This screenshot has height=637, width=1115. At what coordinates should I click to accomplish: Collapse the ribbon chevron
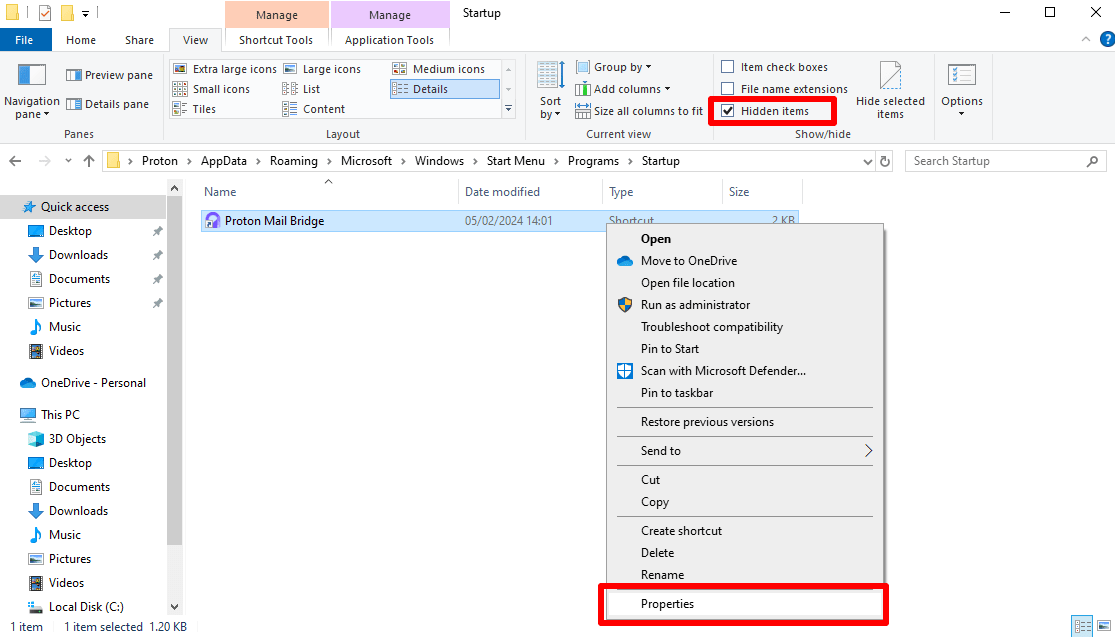pyautogui.click(x=1086, y=40)
